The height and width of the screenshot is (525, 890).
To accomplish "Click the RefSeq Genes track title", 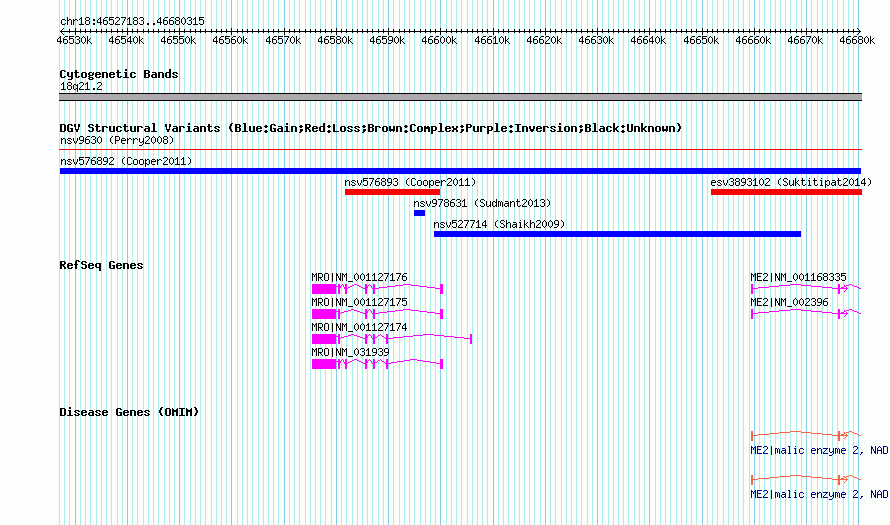I will pos(101,265).
